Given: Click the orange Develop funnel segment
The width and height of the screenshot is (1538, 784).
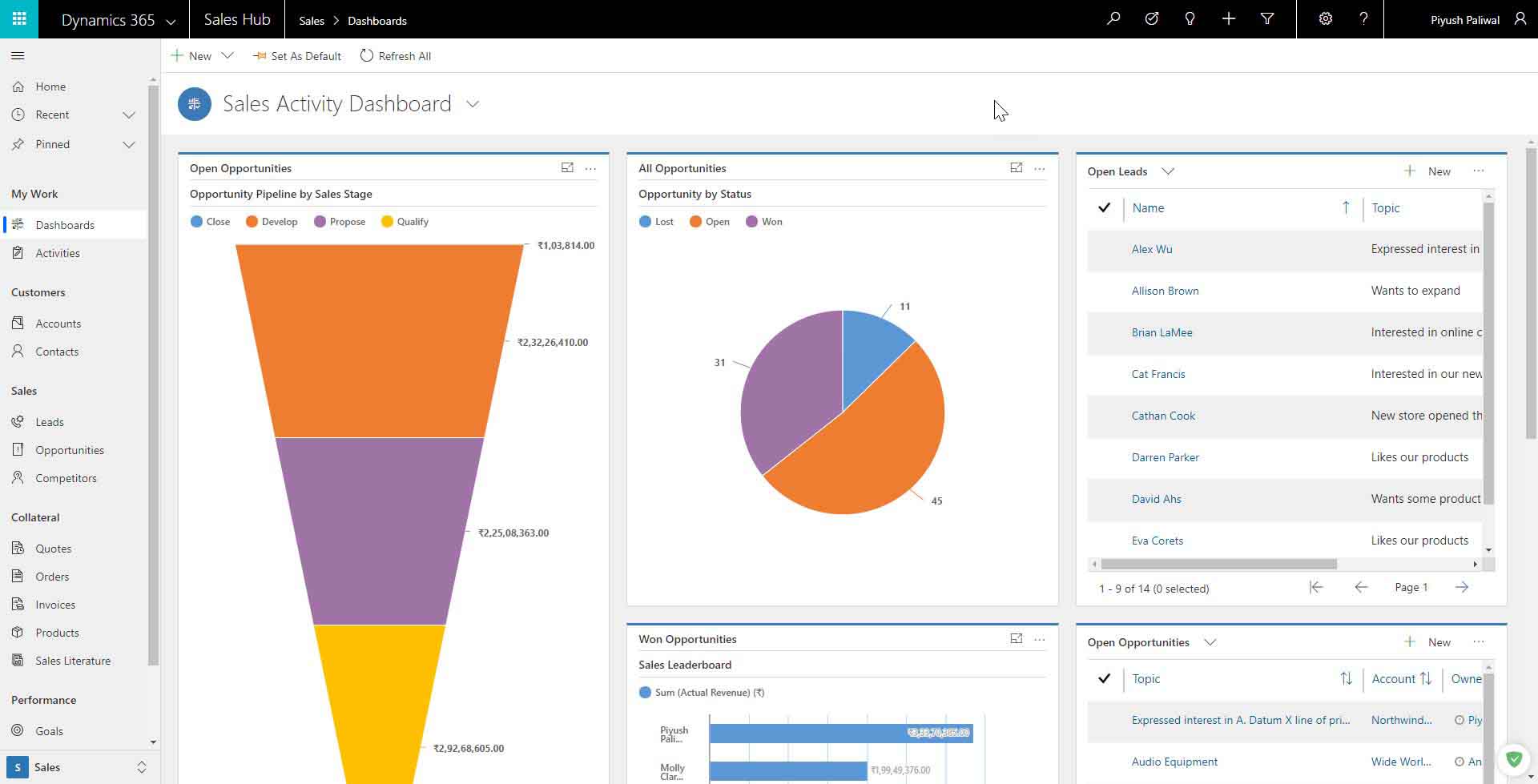Looking at the screenshot, I should coord(379,340).
